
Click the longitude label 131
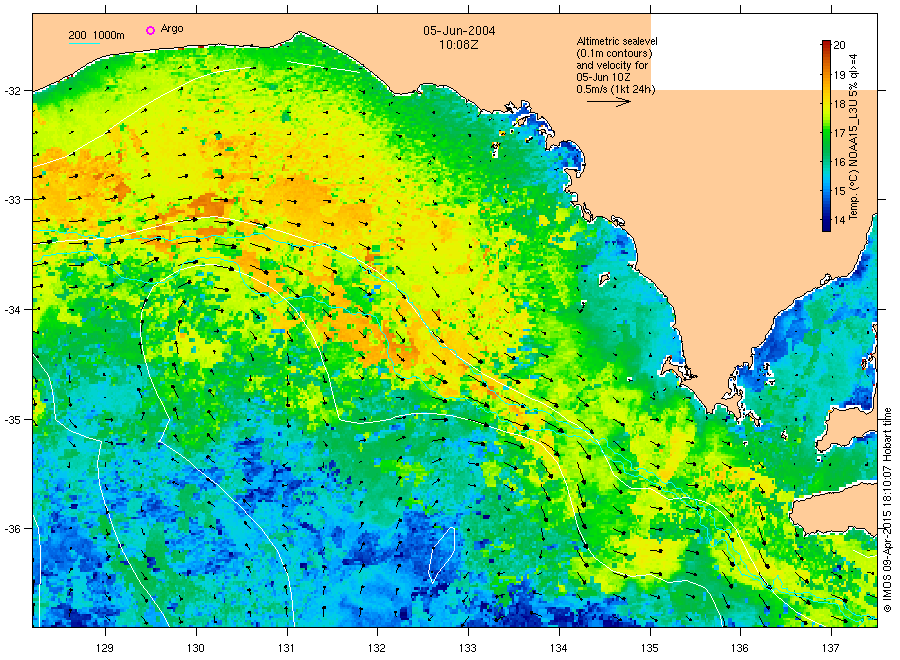coord(286,649)
